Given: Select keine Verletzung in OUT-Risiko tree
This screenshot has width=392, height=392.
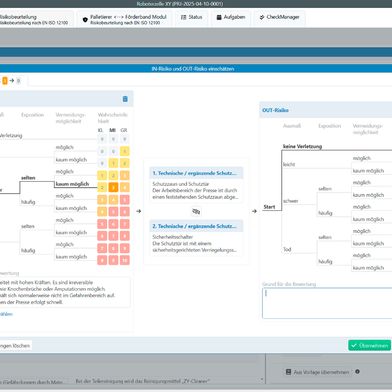Looking at the screenshot, I should 302,146.
